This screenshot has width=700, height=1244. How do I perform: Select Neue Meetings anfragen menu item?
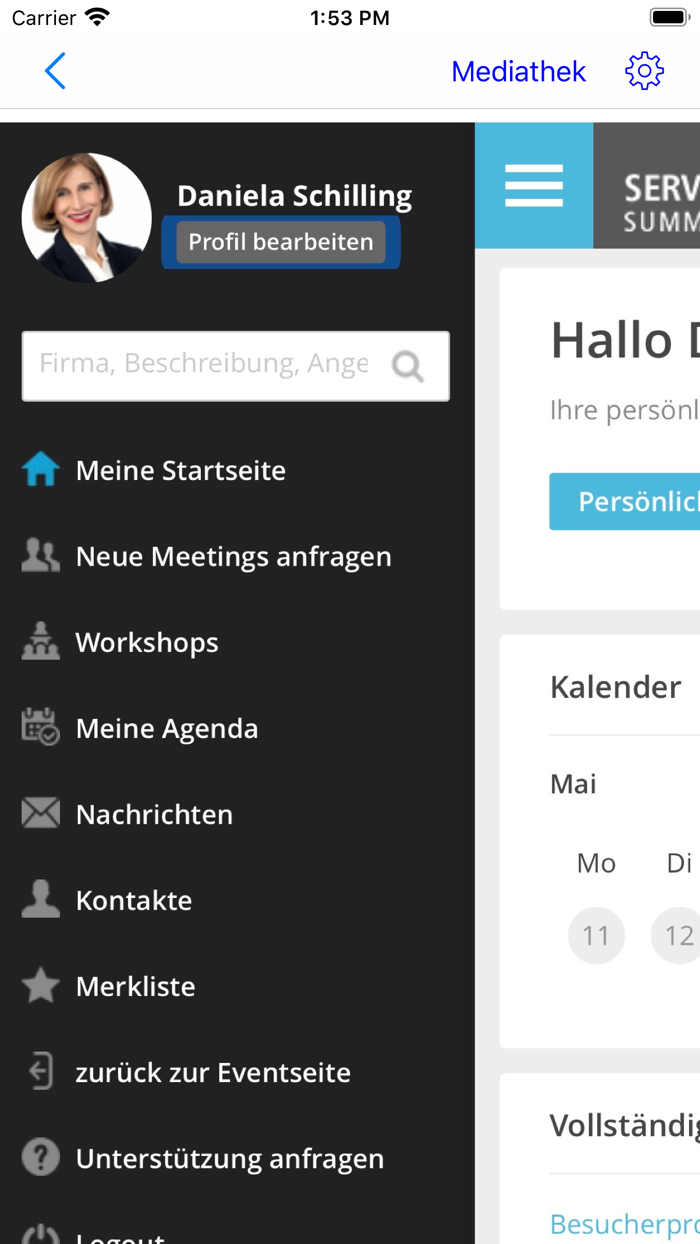[x=233, y=556]
